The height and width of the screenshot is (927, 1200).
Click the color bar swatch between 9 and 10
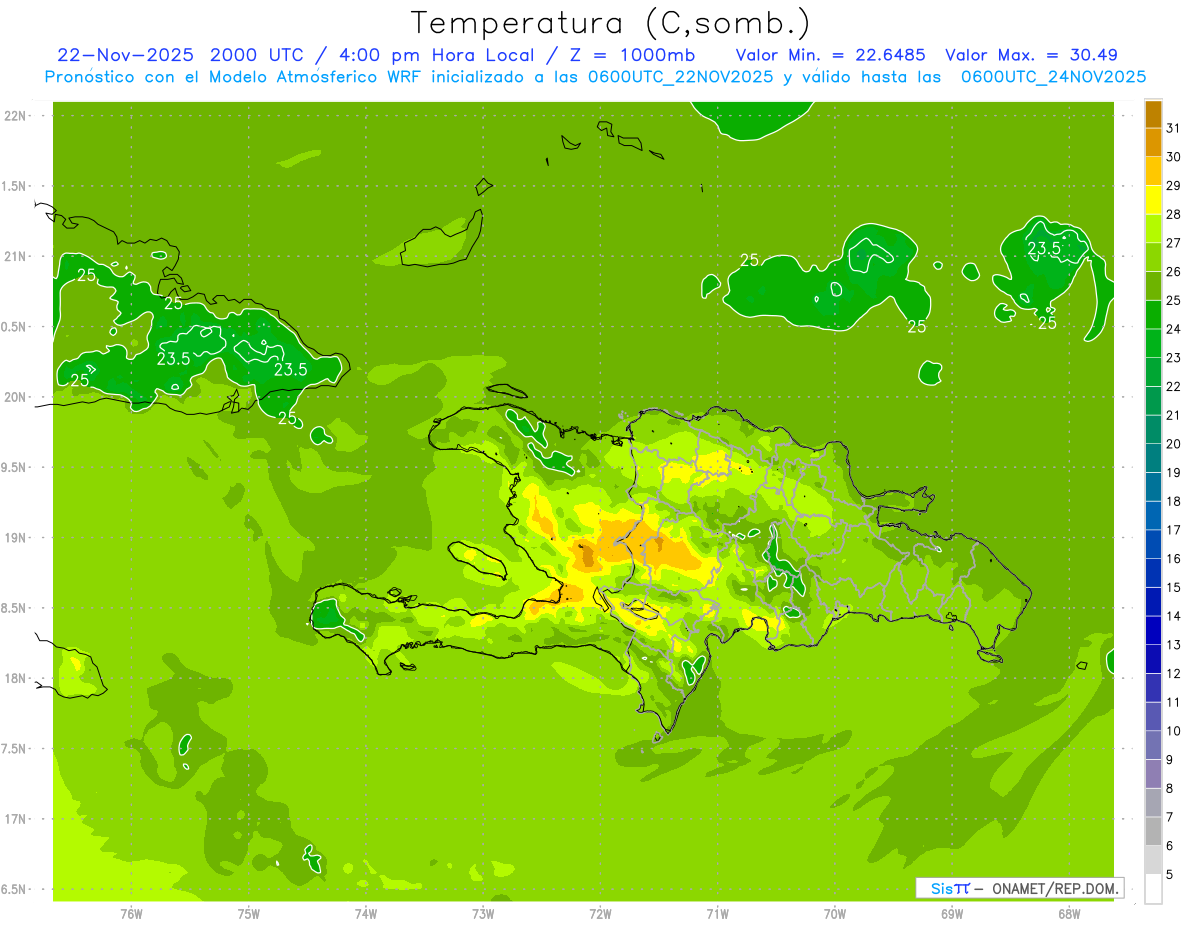click(x=1153, y=745)
